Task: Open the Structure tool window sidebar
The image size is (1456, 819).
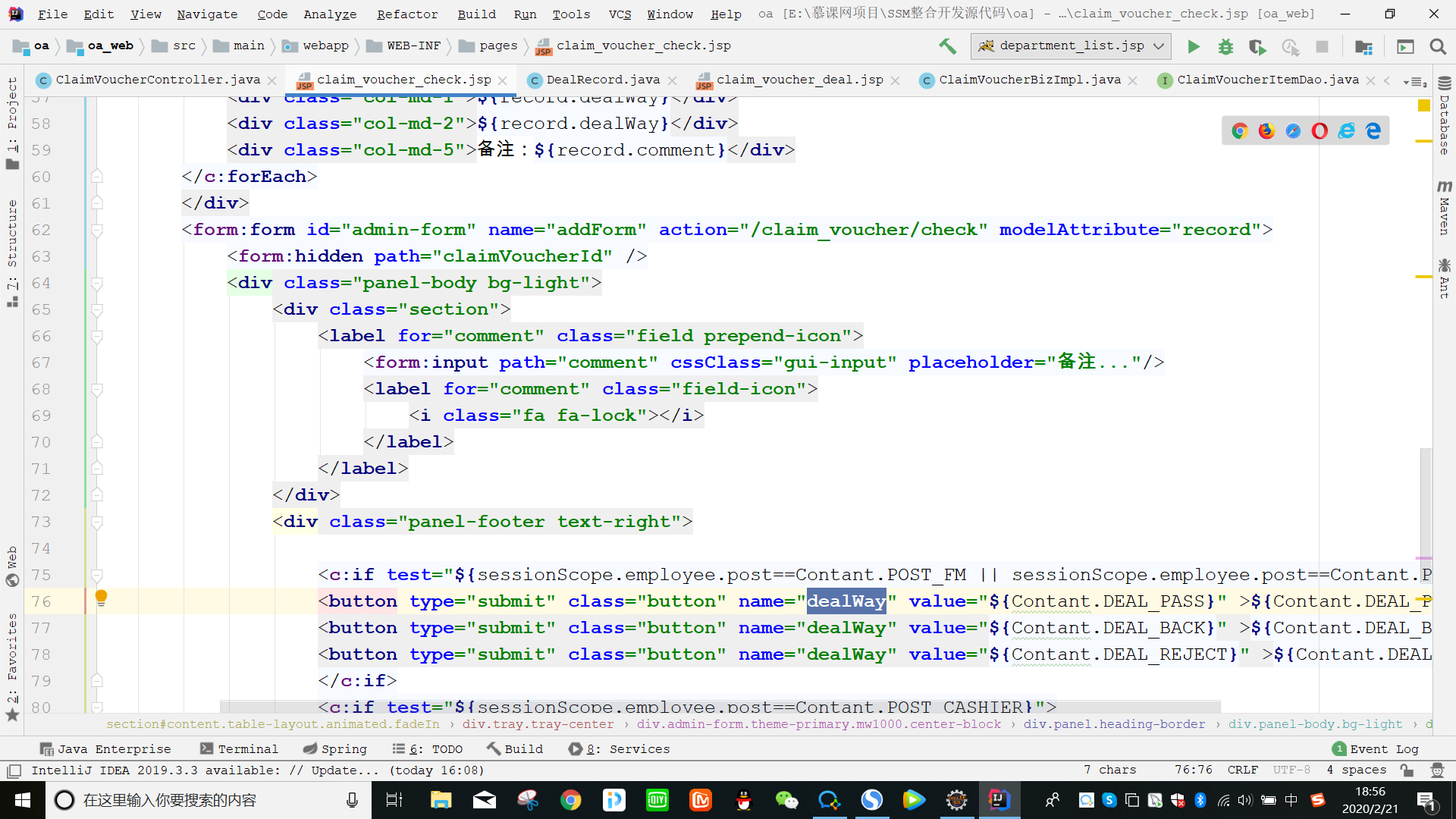Action: point(12,253)
